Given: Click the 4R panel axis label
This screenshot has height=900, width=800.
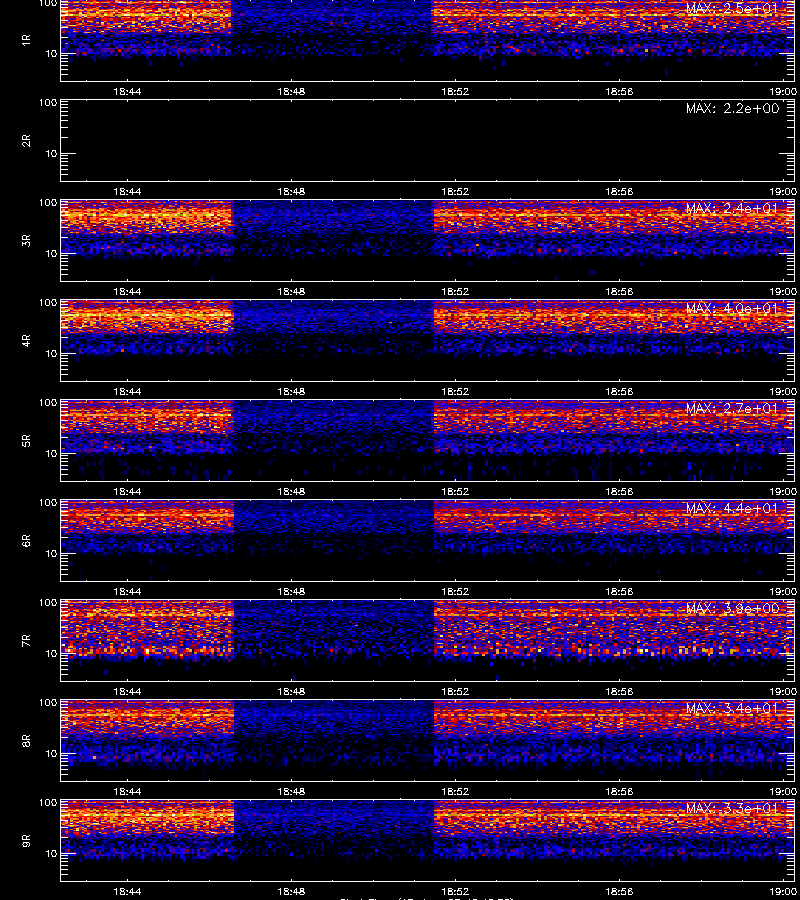Looking at the screenshot, I should 26,340.
